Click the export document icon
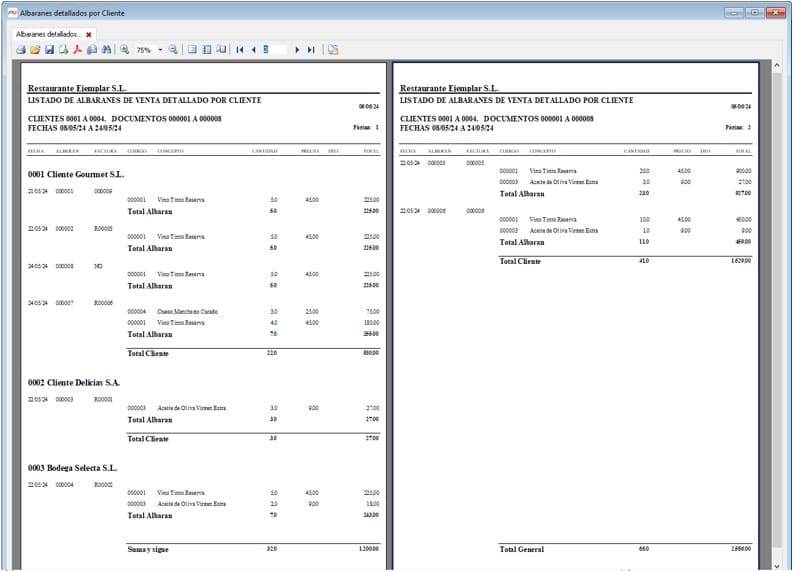The height and width of the screenshot is (572, 793). click(x=63, y=50)
